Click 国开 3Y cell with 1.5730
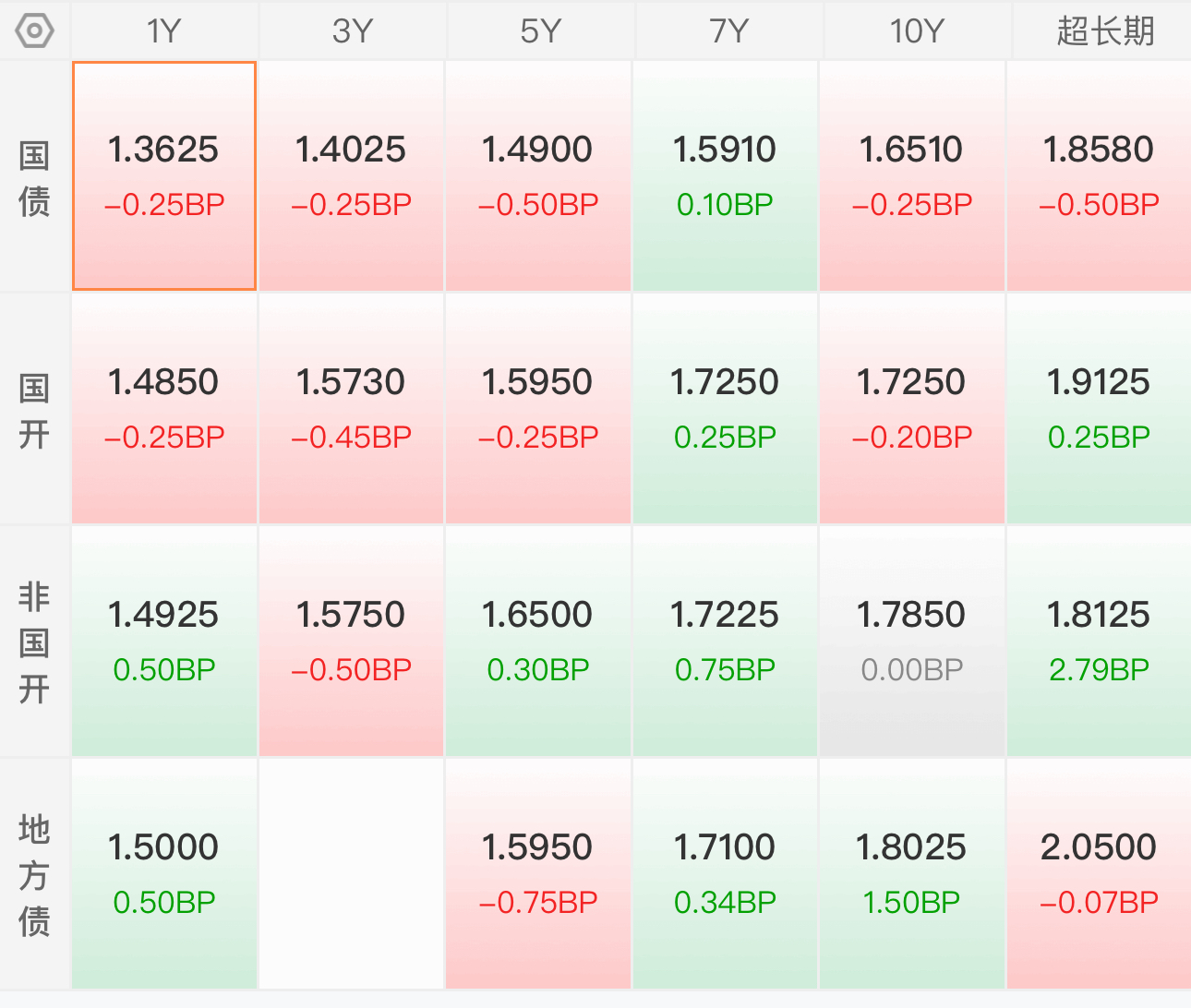The image size is (1191, 1008). 351,409
